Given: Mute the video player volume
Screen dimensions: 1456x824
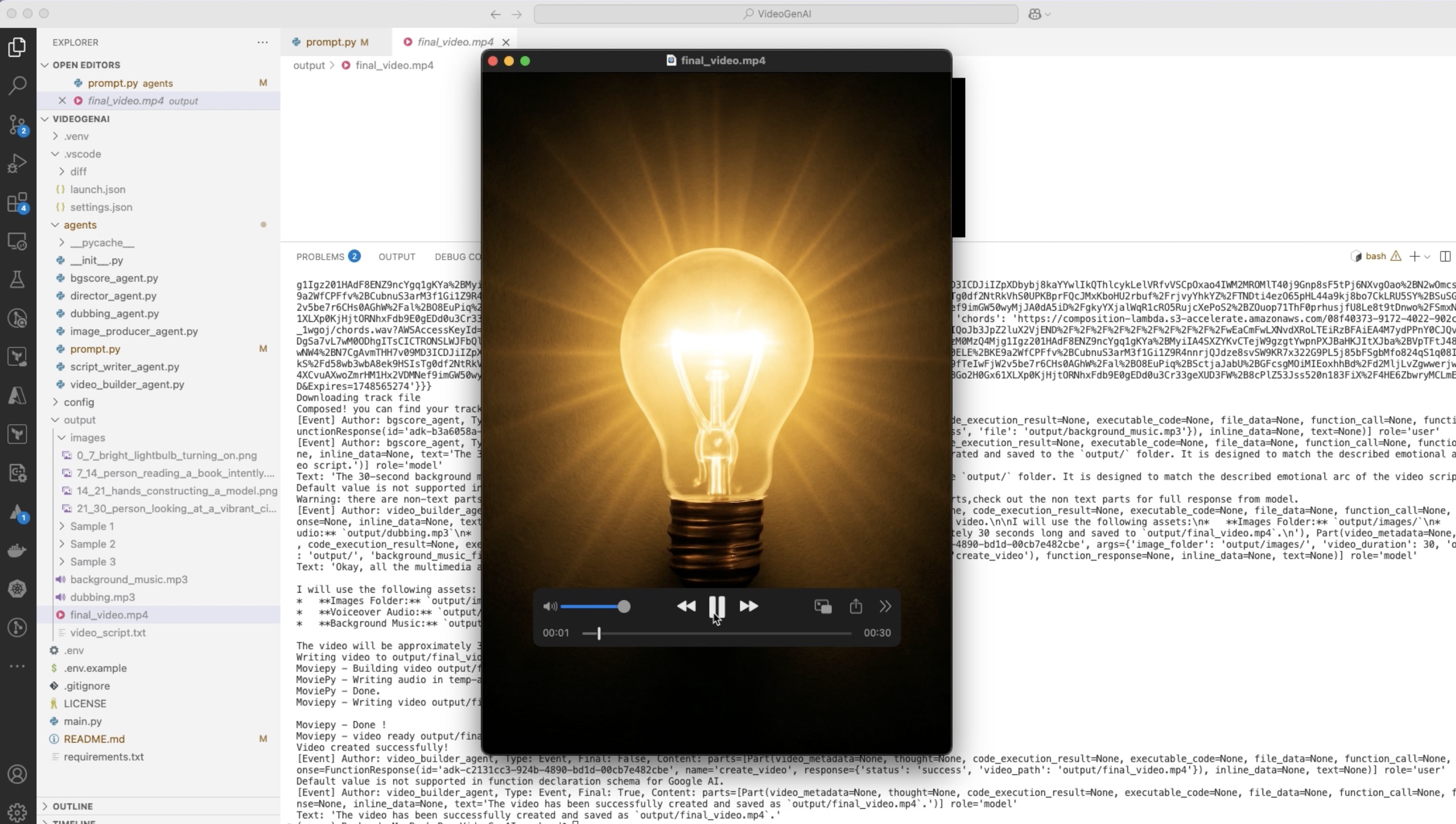Looking at the screenshot, I should tap(549, 606).
